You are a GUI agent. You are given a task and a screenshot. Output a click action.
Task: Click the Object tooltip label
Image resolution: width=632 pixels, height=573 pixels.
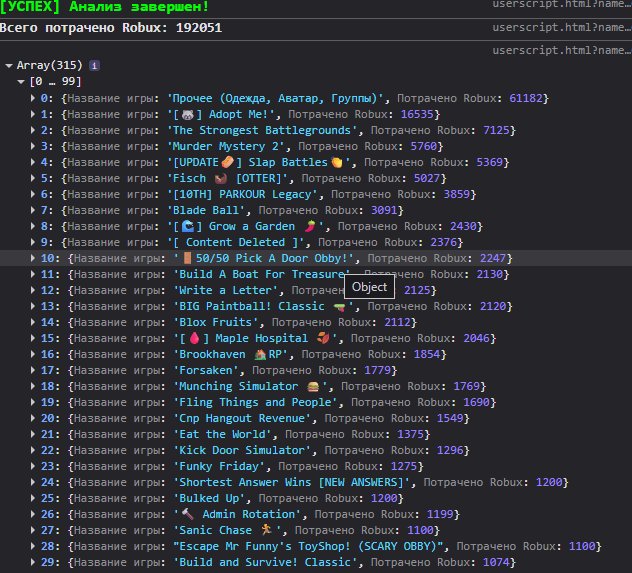click(369, 287)
